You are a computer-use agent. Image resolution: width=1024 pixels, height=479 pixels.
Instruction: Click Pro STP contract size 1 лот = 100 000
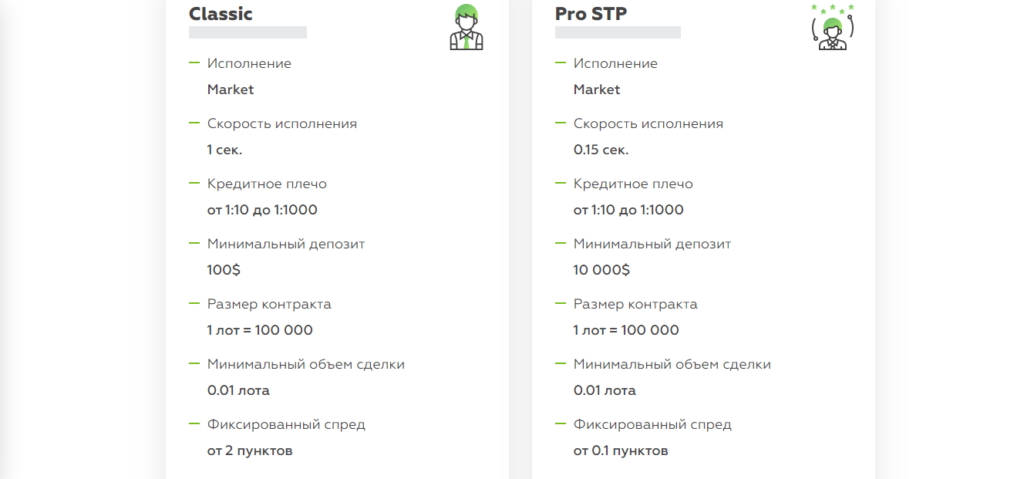coord(626,330)
